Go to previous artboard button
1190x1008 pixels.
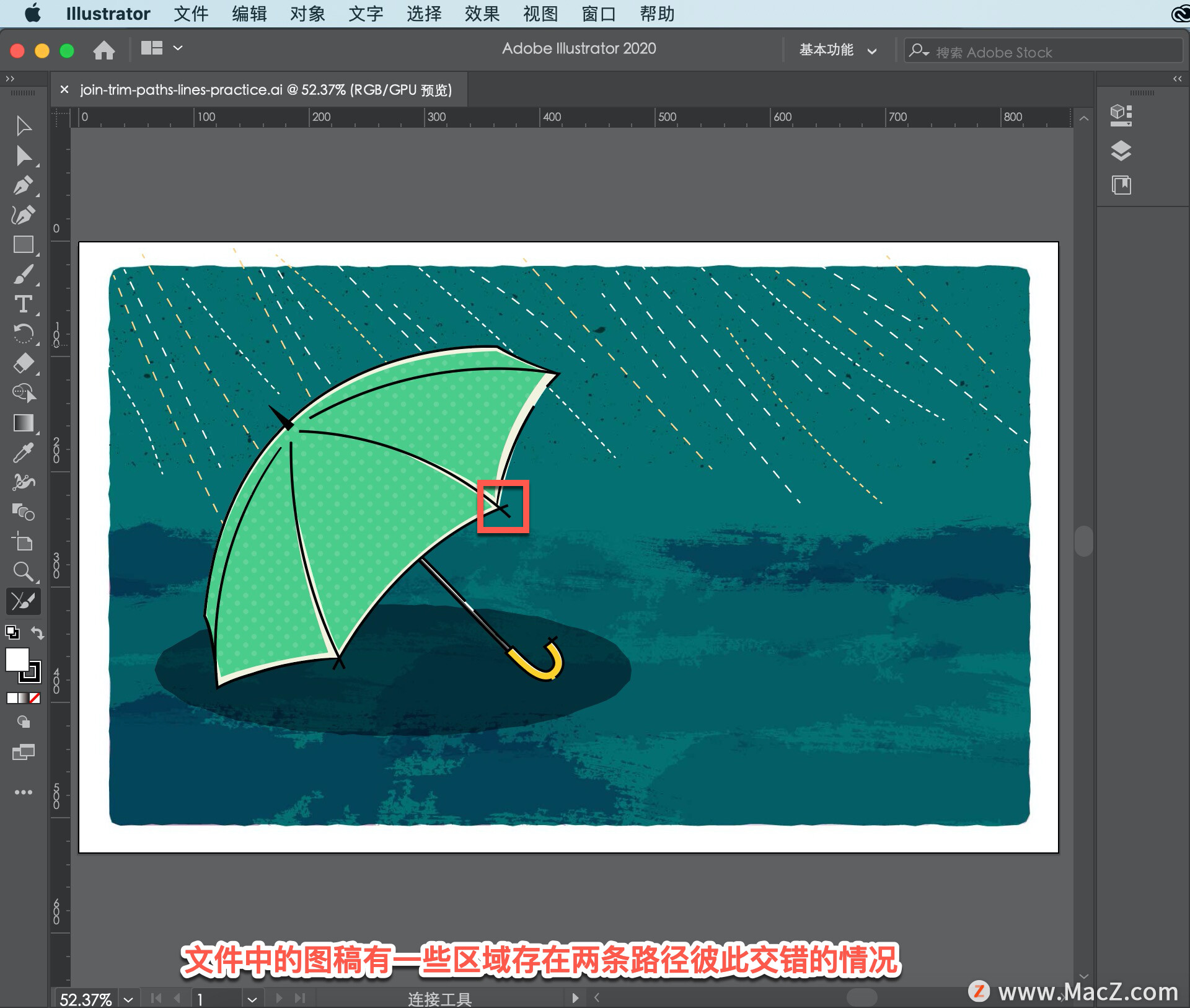(178, 998)
